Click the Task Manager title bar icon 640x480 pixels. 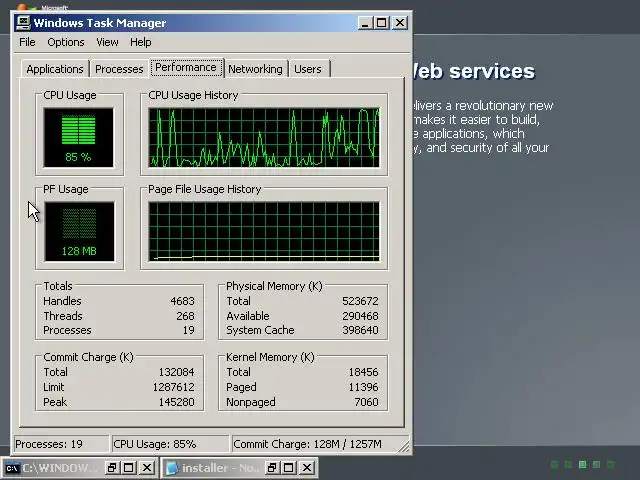click(x=23, y=23)
